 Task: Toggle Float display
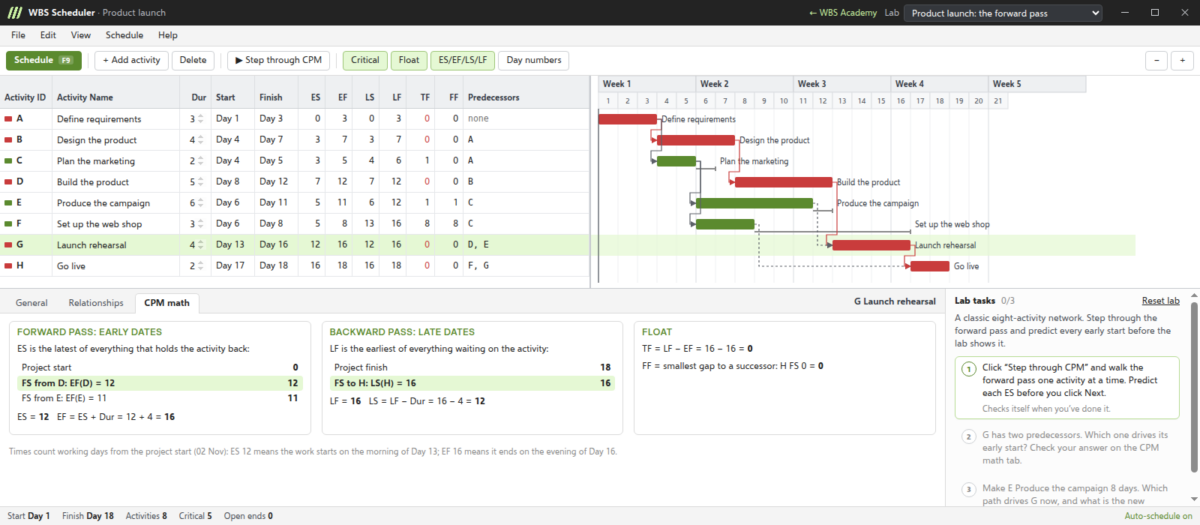pyautogui.click(x=409, y=60)
